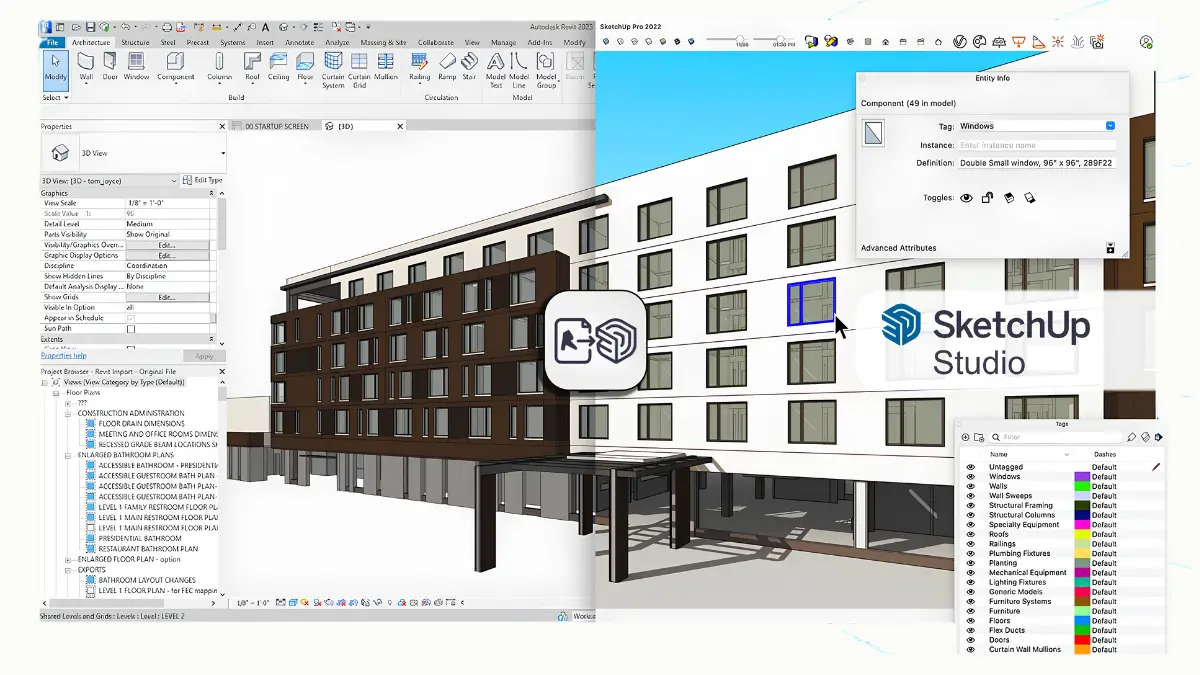Open the Select dropdown under Modify

[56, 98]
